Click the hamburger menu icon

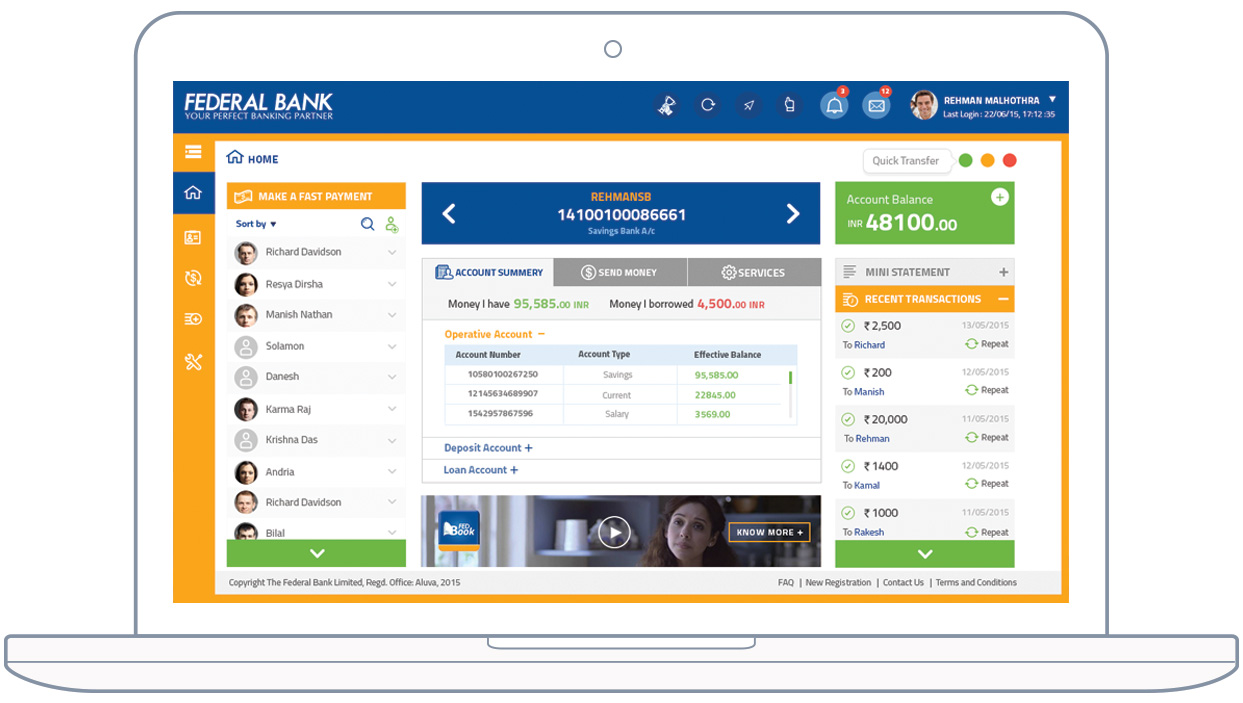click(x=193, y=152)
